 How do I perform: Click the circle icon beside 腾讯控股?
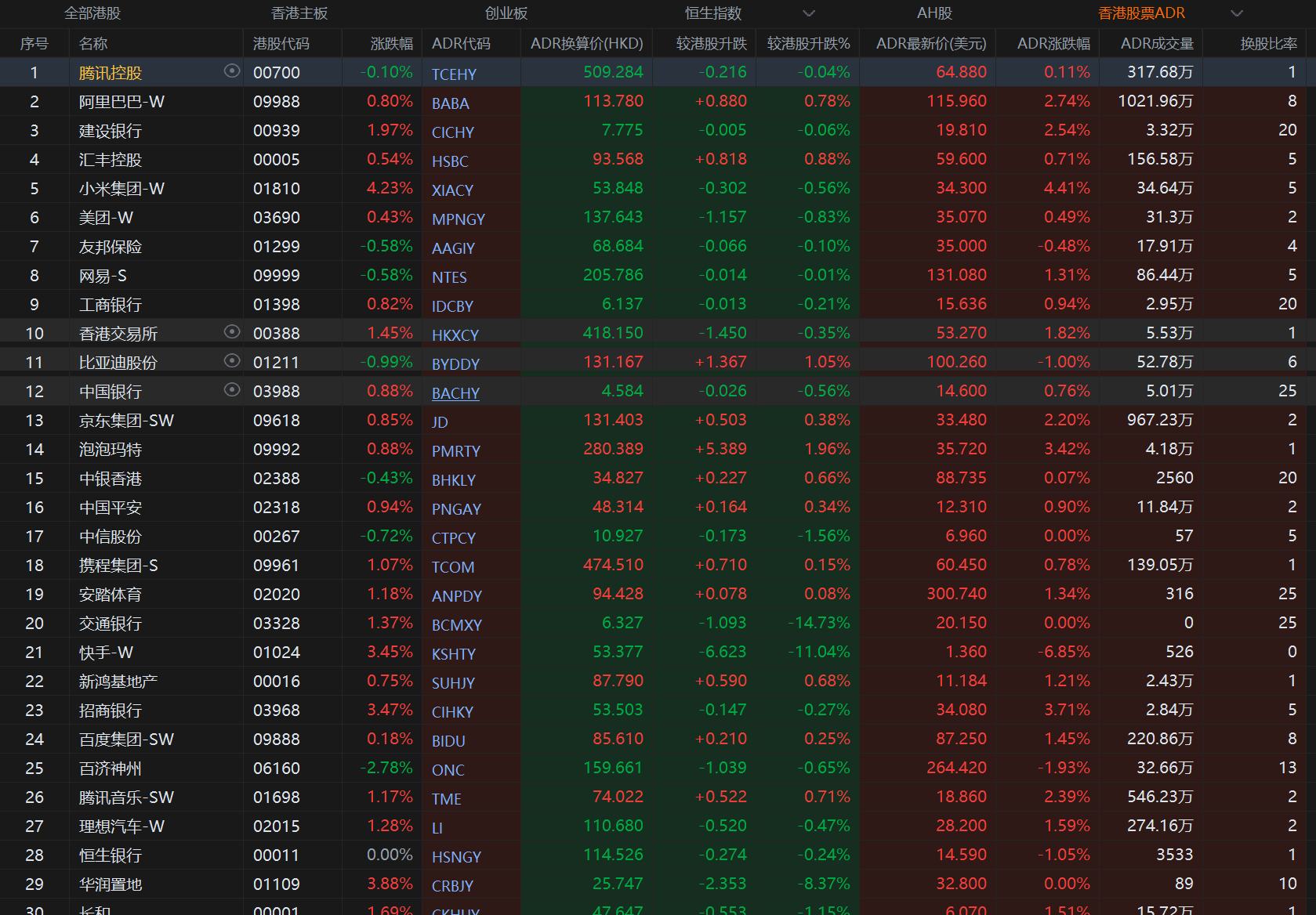pos(231,71)
